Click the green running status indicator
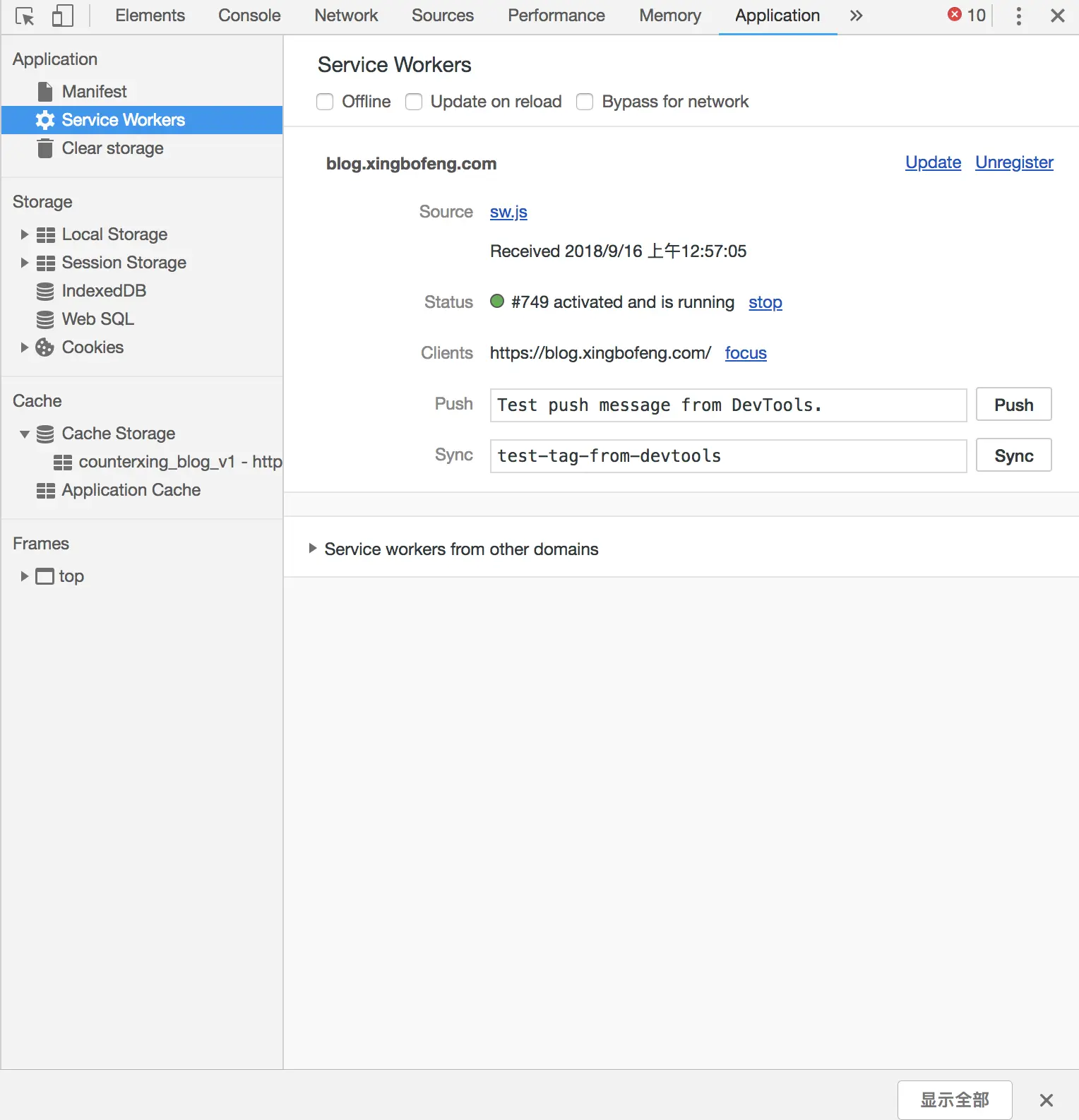The image size is (1079, 1120). pyautogui.click(x=497, y=302)
